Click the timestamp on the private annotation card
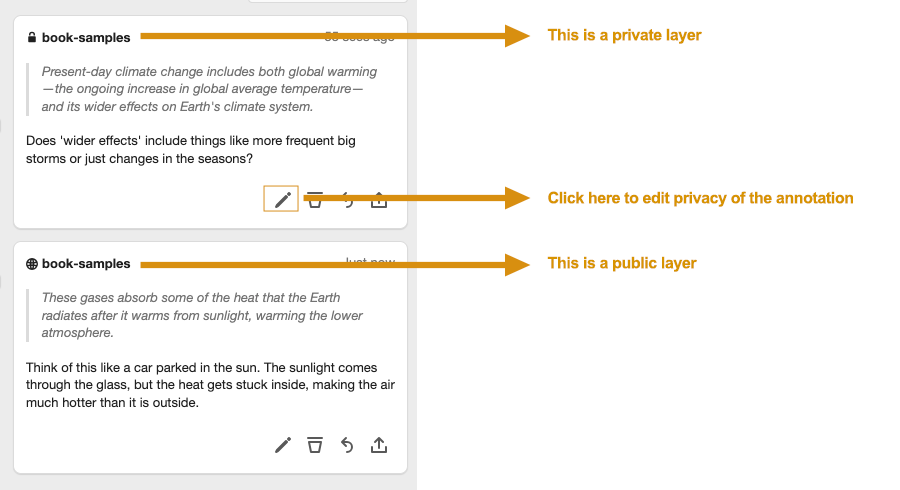 pyautogui.click(x=360, y=37)
